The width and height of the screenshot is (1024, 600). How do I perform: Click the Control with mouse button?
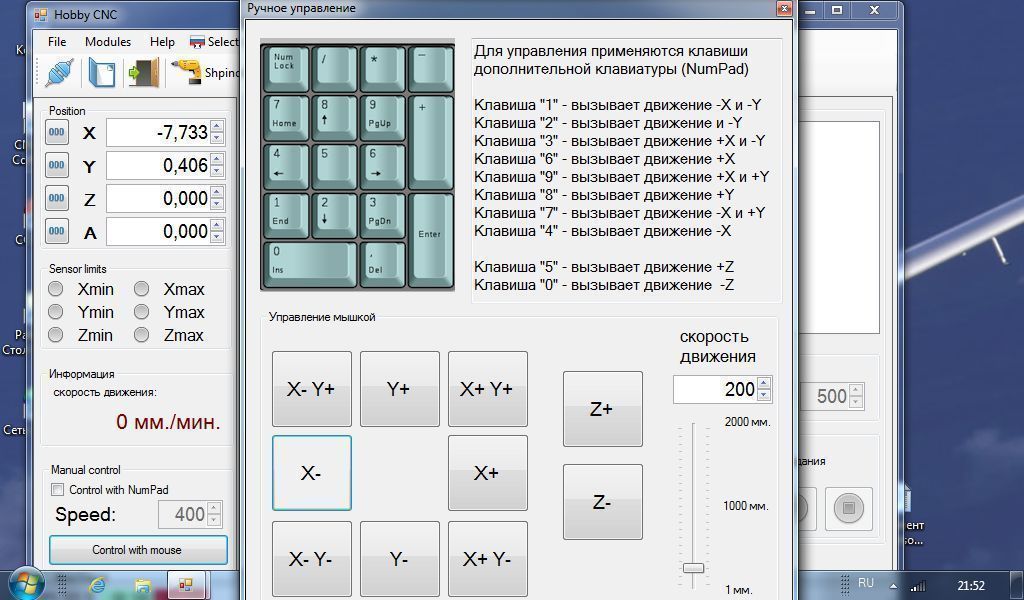[138, 550]
